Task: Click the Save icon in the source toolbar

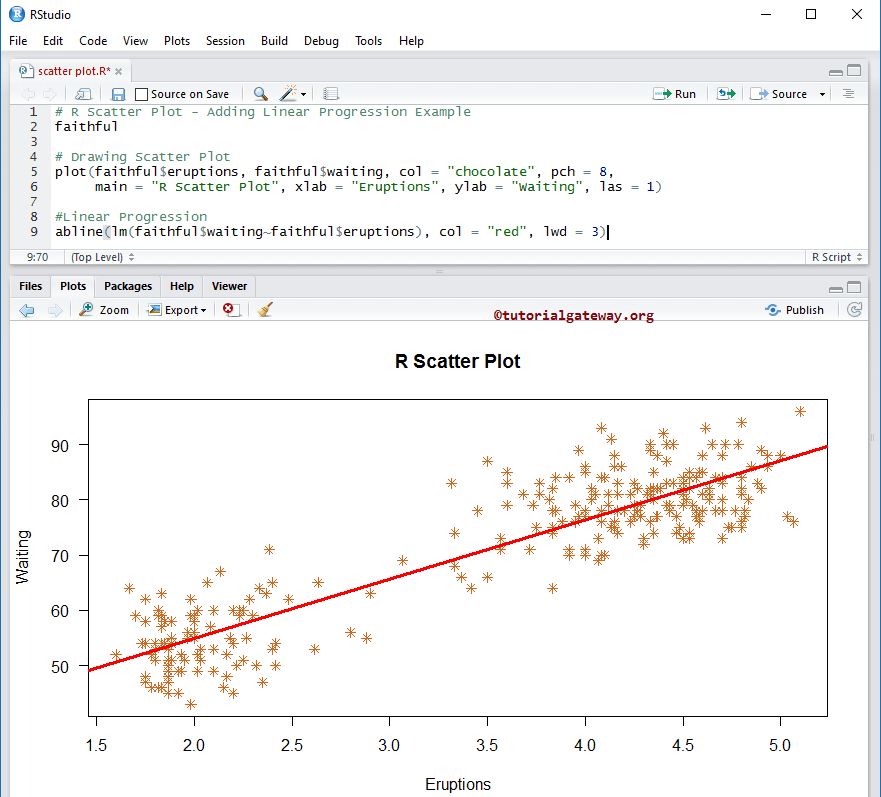Action: (x=117, y=92)
